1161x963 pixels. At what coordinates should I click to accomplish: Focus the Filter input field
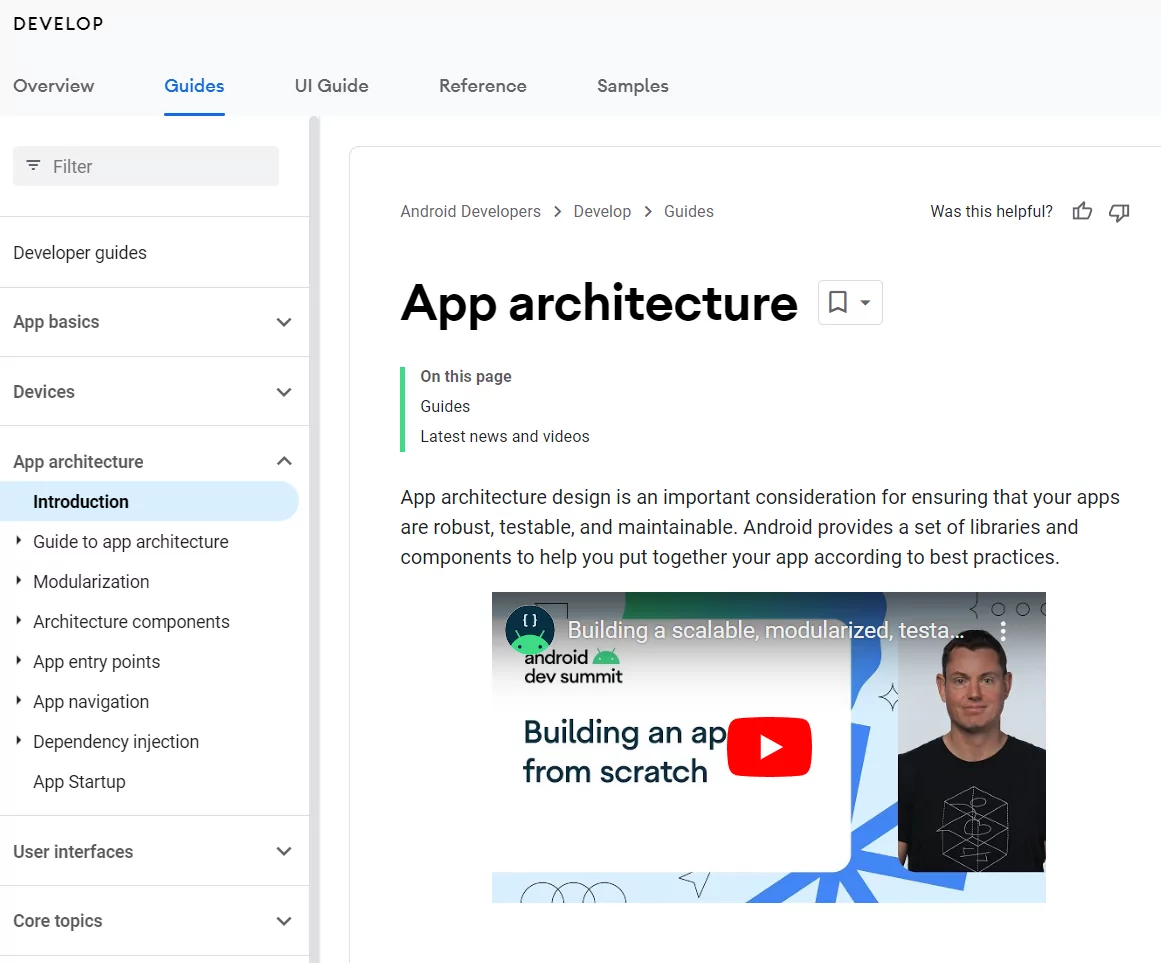[x=146, y=166]
